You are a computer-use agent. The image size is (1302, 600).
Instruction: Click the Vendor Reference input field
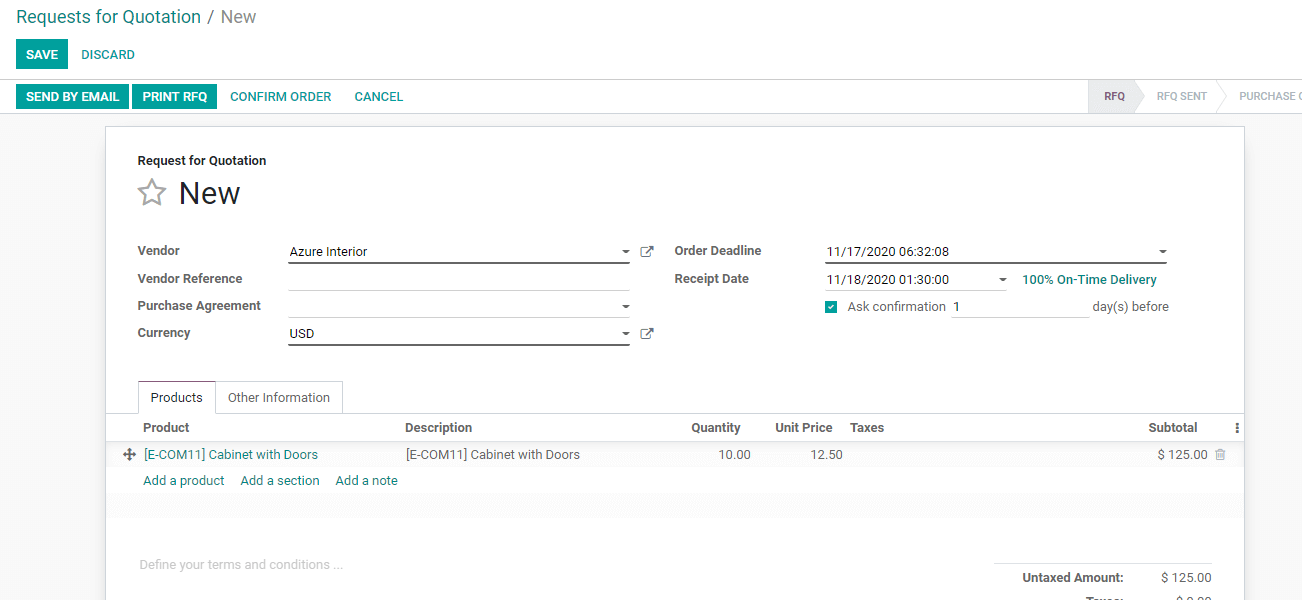(x=458, y=280)
